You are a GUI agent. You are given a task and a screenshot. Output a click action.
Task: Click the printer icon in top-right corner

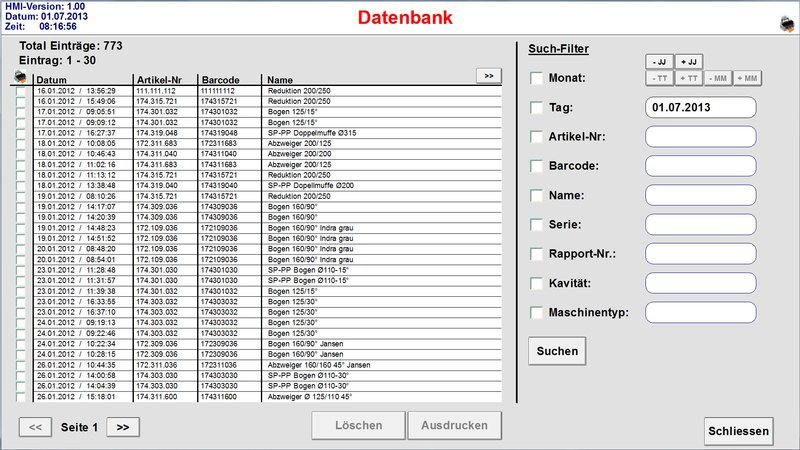coord(785,22)
